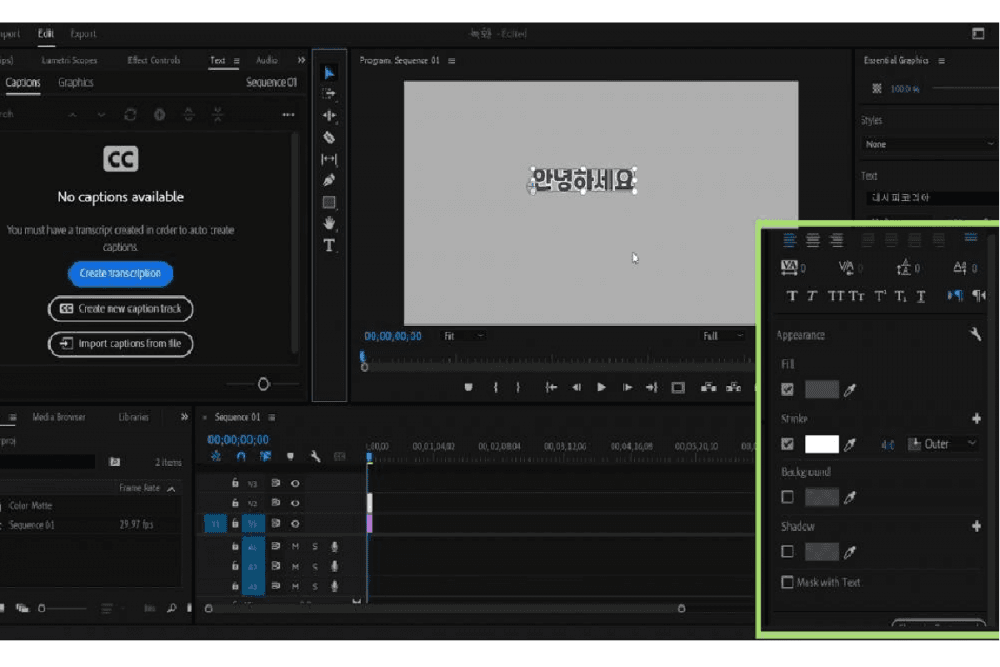Open the Libraries tab
Screen dimensions: 1000x667
coord(133,417)
